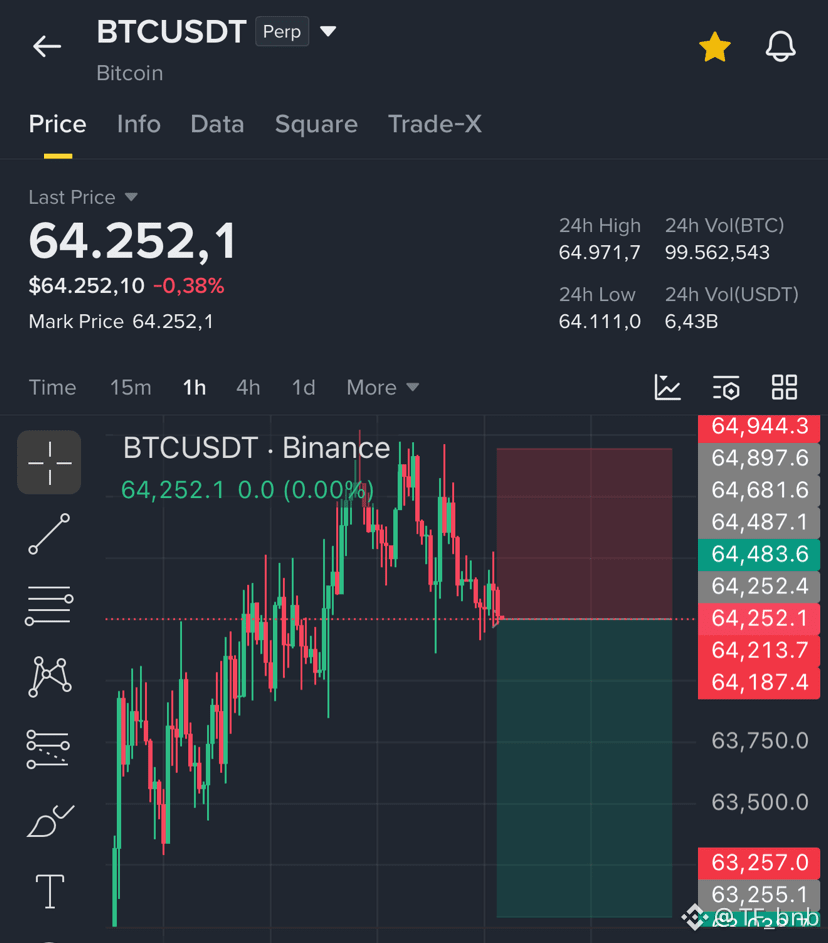Select the Time chart interval
828x943 pixels.
[52, 387]
